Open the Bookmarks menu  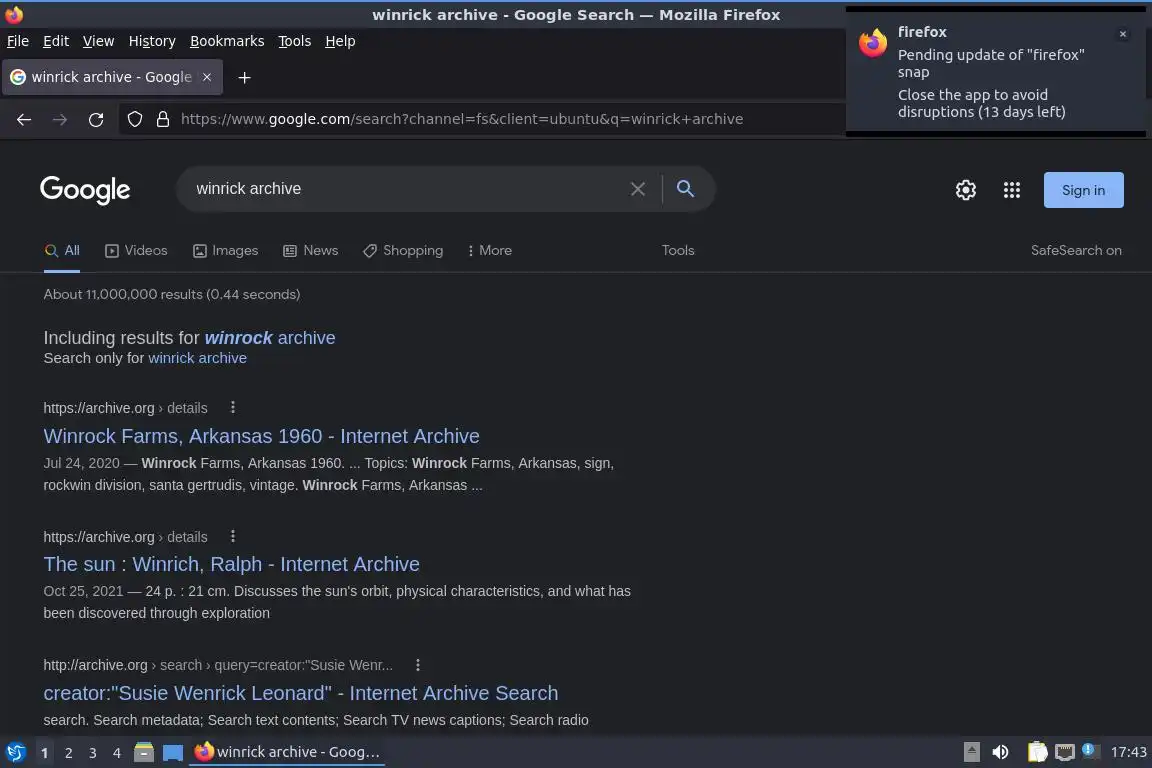tap(227, 41)
